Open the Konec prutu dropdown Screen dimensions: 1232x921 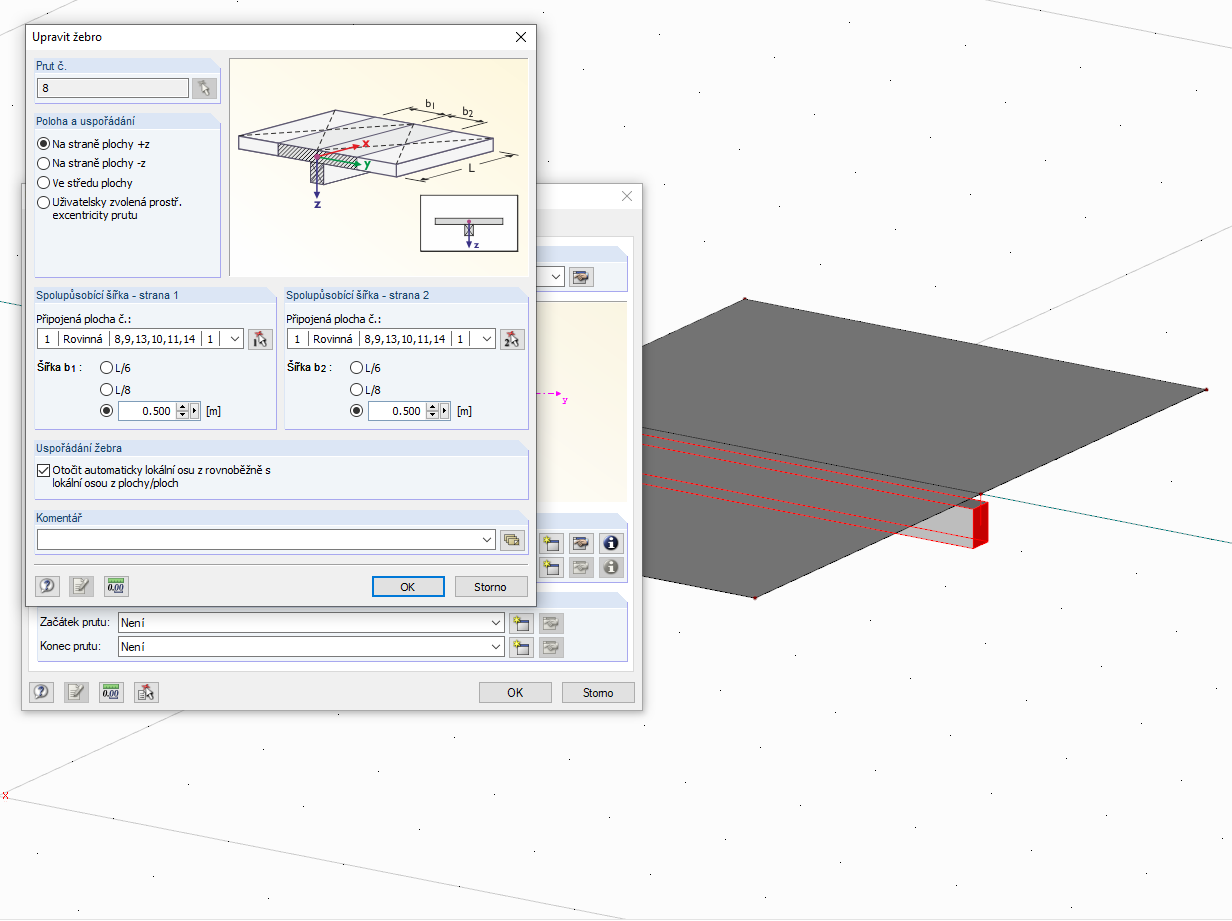click(x=496, y=647)
